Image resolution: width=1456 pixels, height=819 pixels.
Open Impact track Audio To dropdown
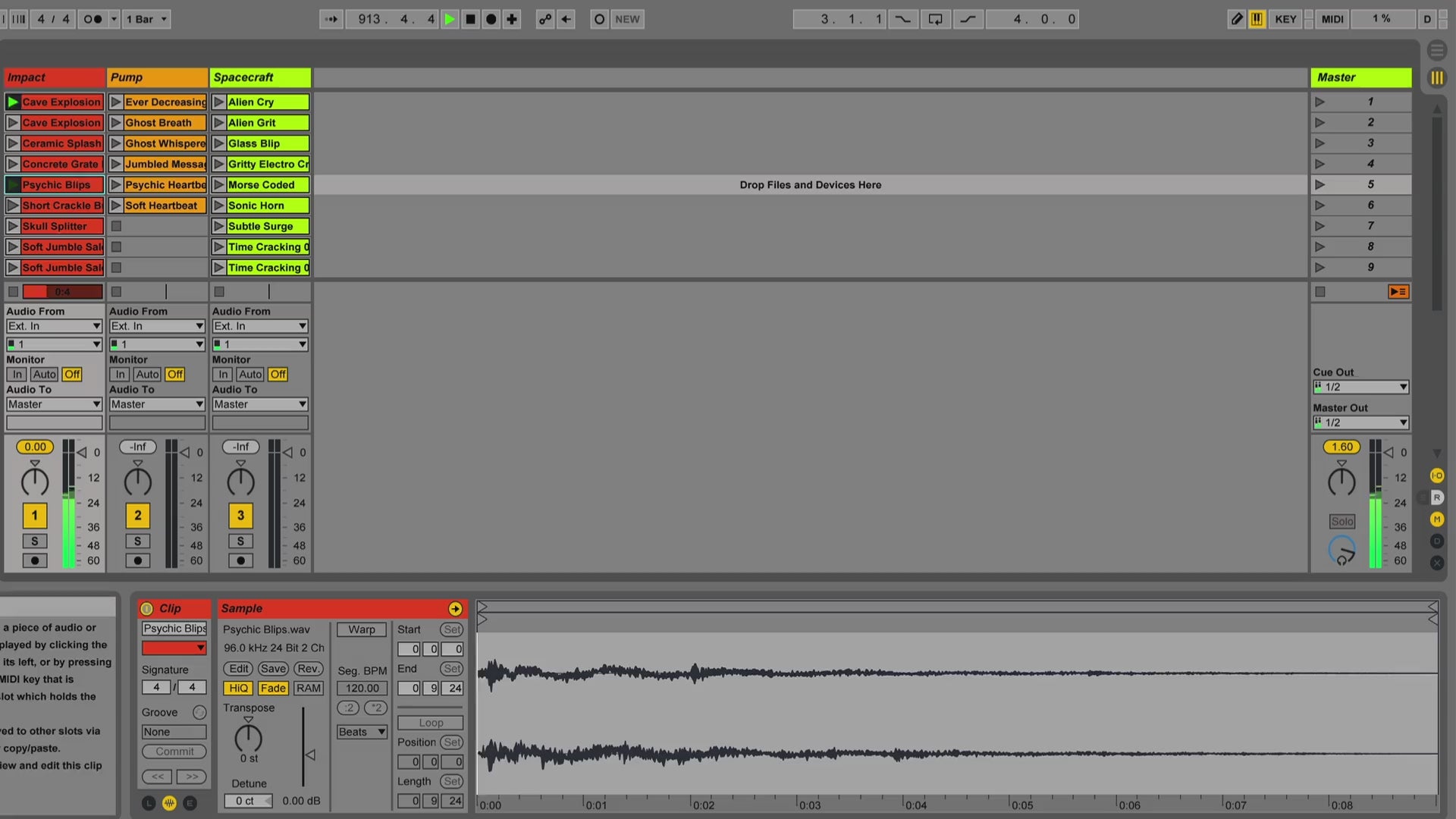pyautogui.click(x=54, y=404)
